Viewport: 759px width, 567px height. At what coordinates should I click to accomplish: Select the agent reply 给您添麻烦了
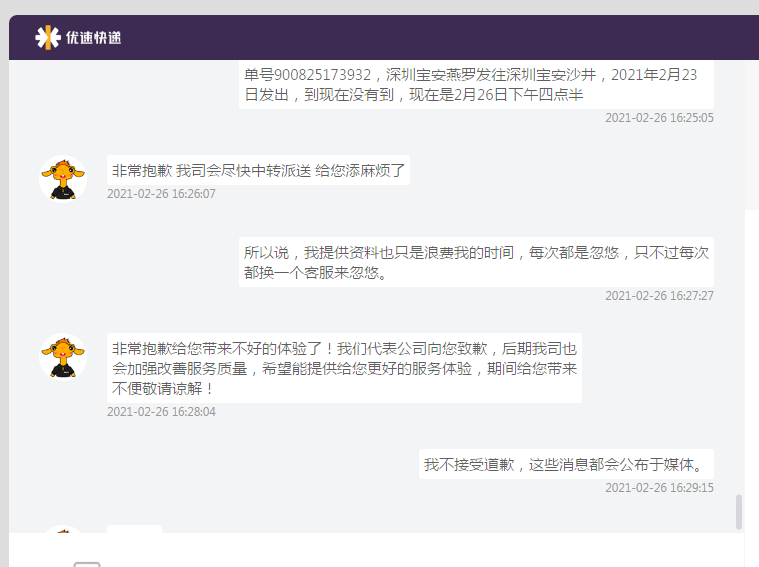click(x=258, y=170)
